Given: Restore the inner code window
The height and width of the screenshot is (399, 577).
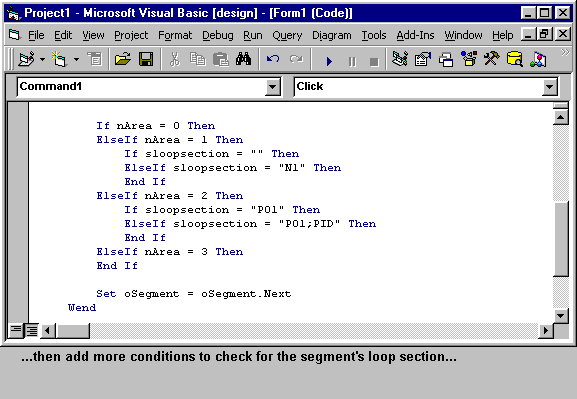Looking at the screenshot, I should coord(544,35).
